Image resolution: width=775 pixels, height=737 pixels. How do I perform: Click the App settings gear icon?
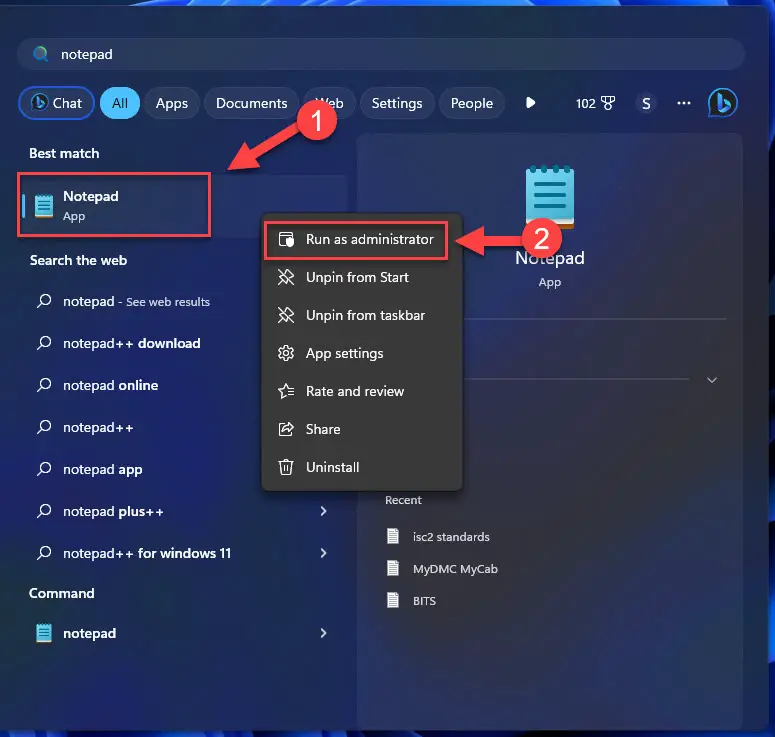pyautogui.click(x=286, y=353)
